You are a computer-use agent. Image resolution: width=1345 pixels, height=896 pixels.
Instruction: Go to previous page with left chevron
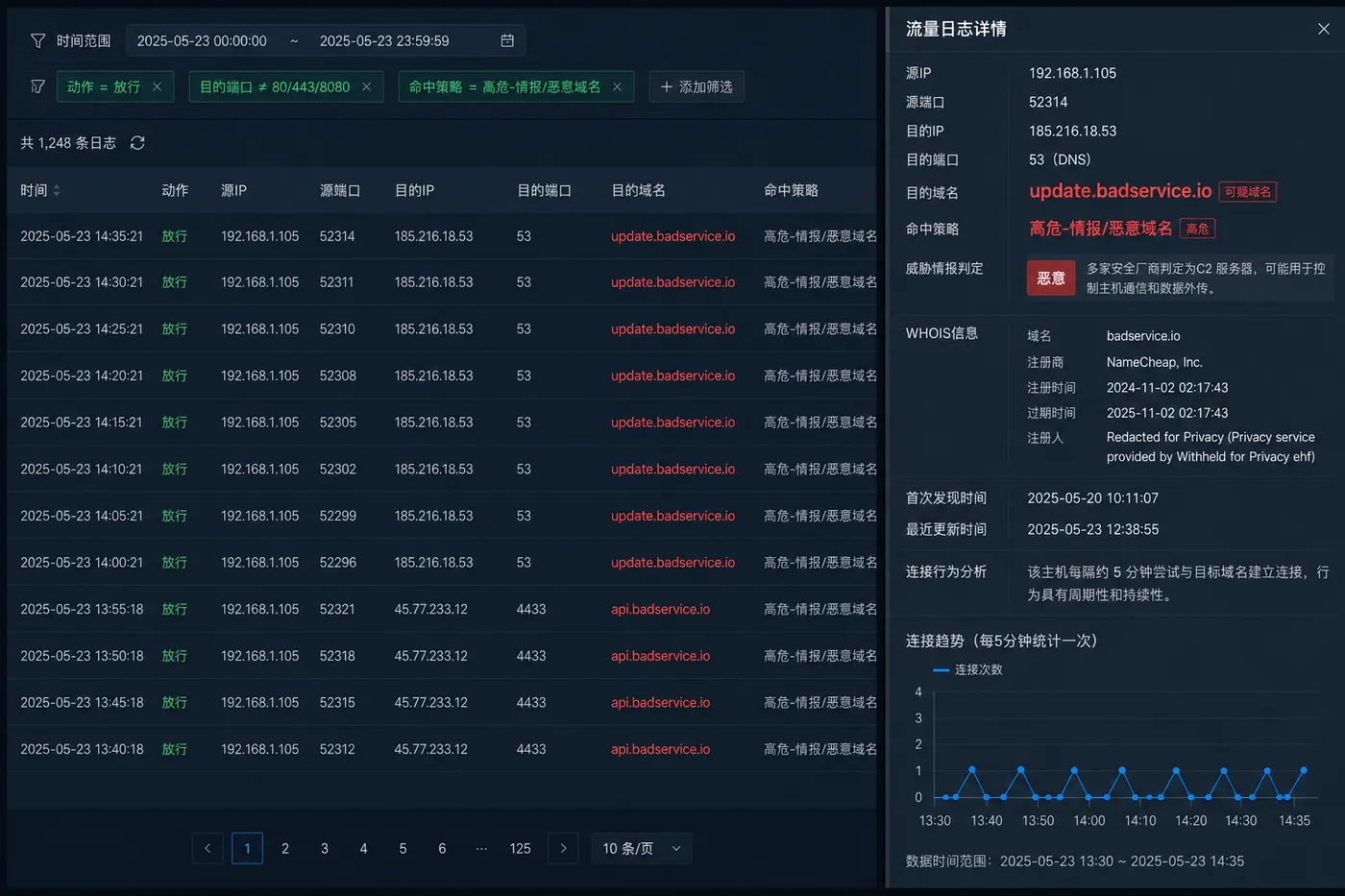point(208,848)
